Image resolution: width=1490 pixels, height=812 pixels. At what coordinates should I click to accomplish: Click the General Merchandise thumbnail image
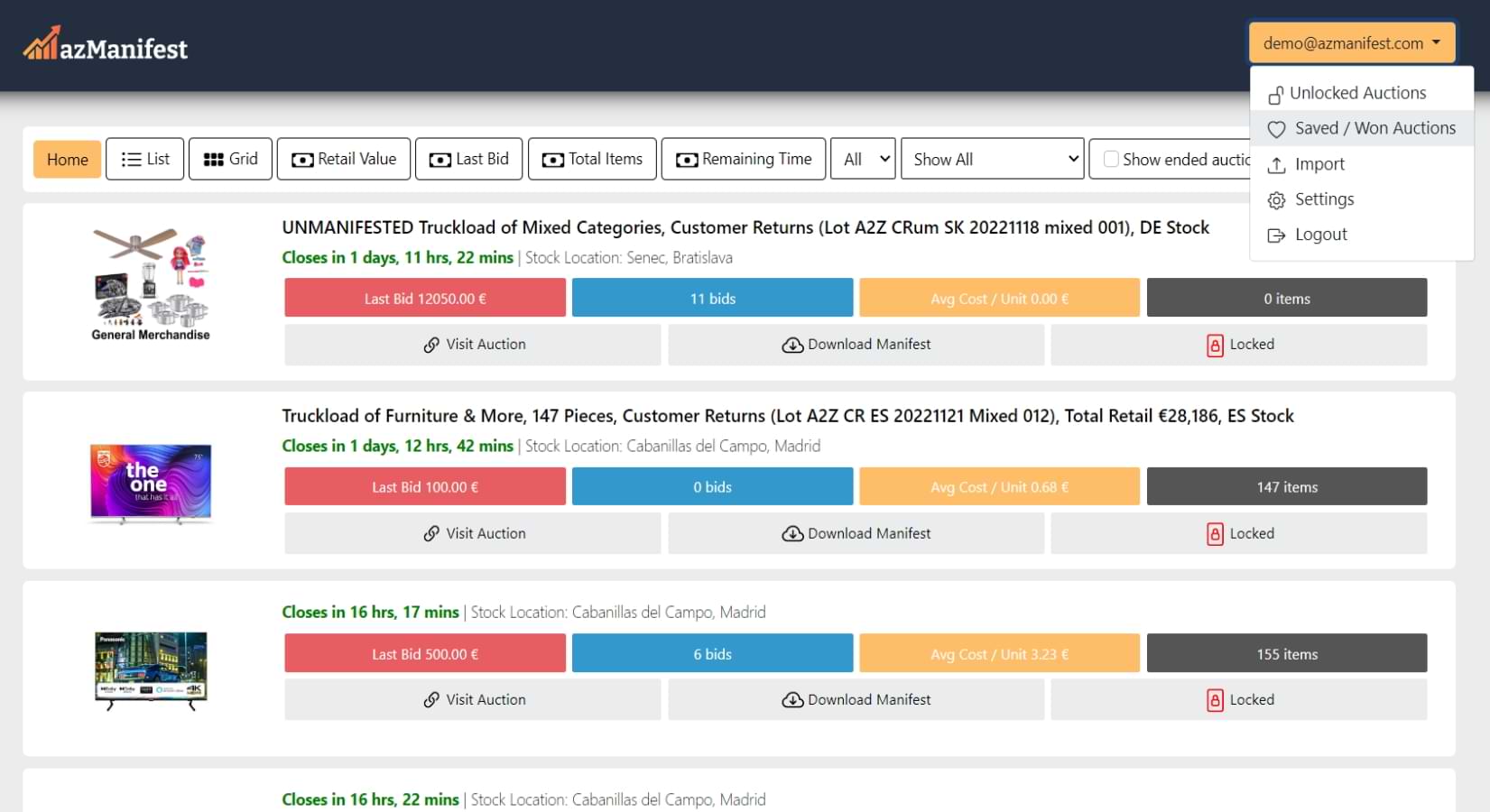(x=151, y=282)
